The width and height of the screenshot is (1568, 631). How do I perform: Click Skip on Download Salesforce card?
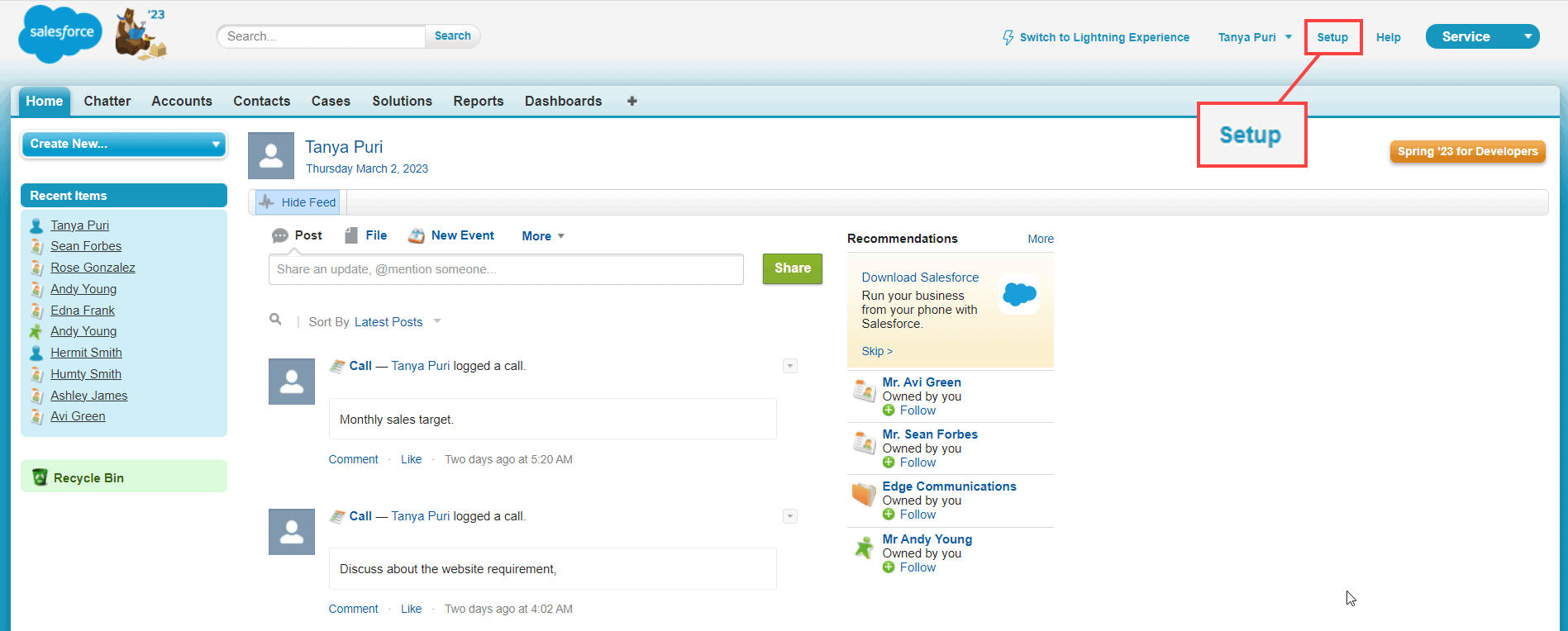[x=877, y=351]
